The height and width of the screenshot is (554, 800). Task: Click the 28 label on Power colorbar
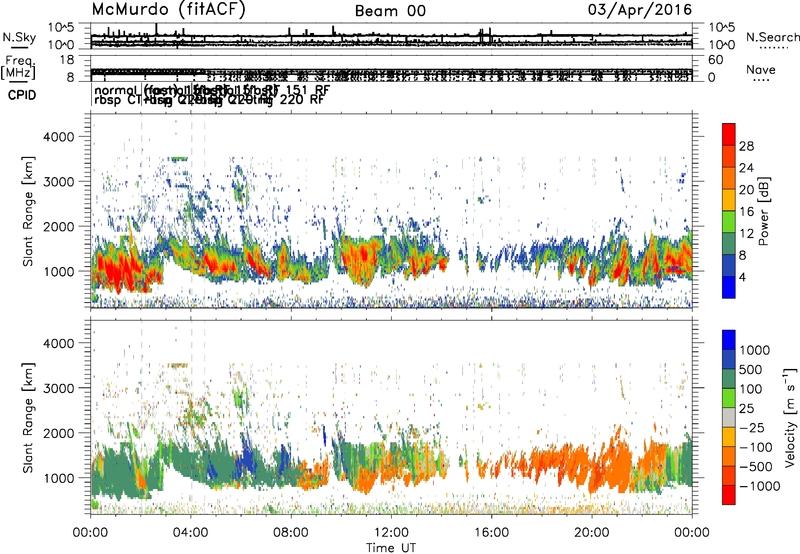pos(746,146)
